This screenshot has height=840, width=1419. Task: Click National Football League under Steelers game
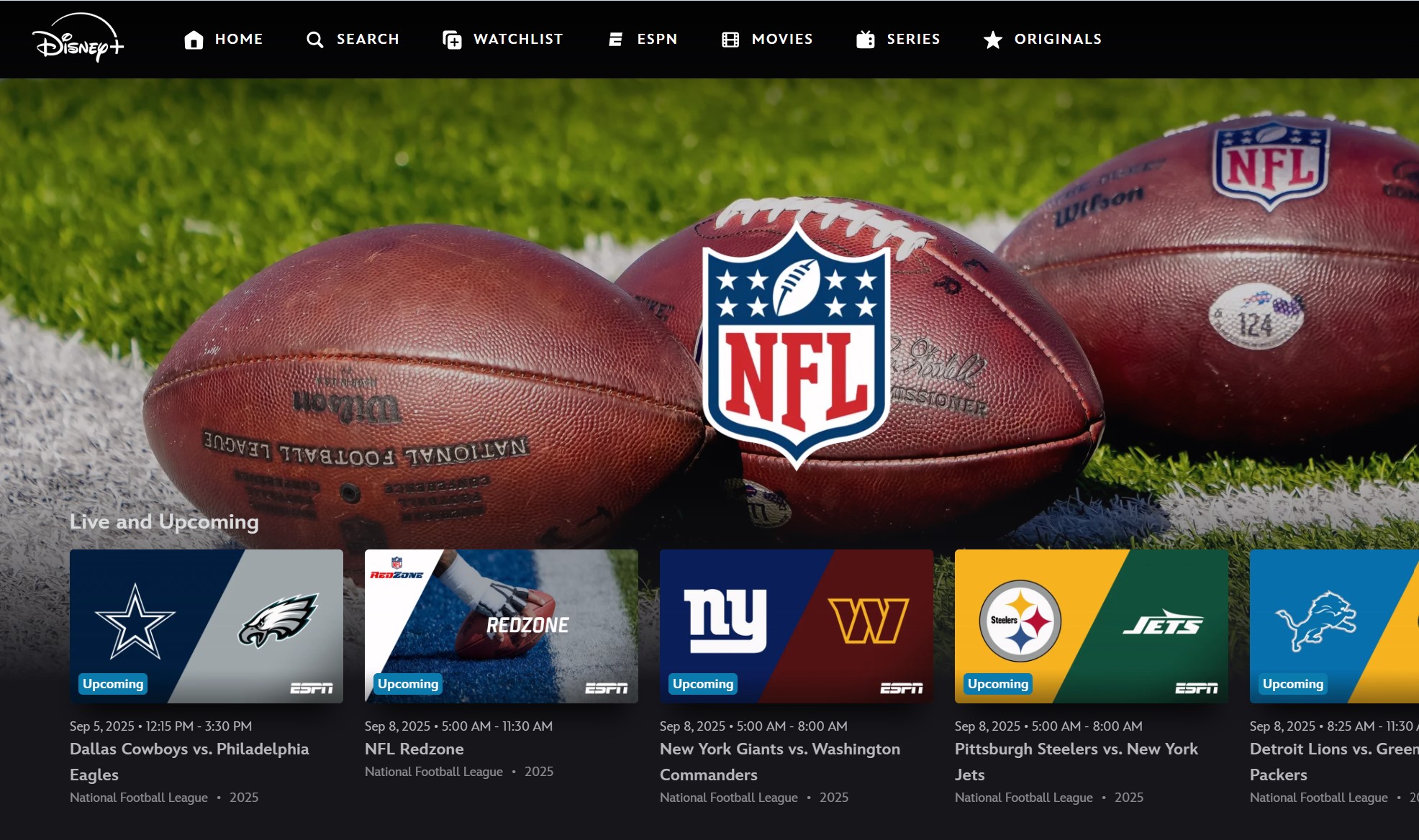[1024, 798]
